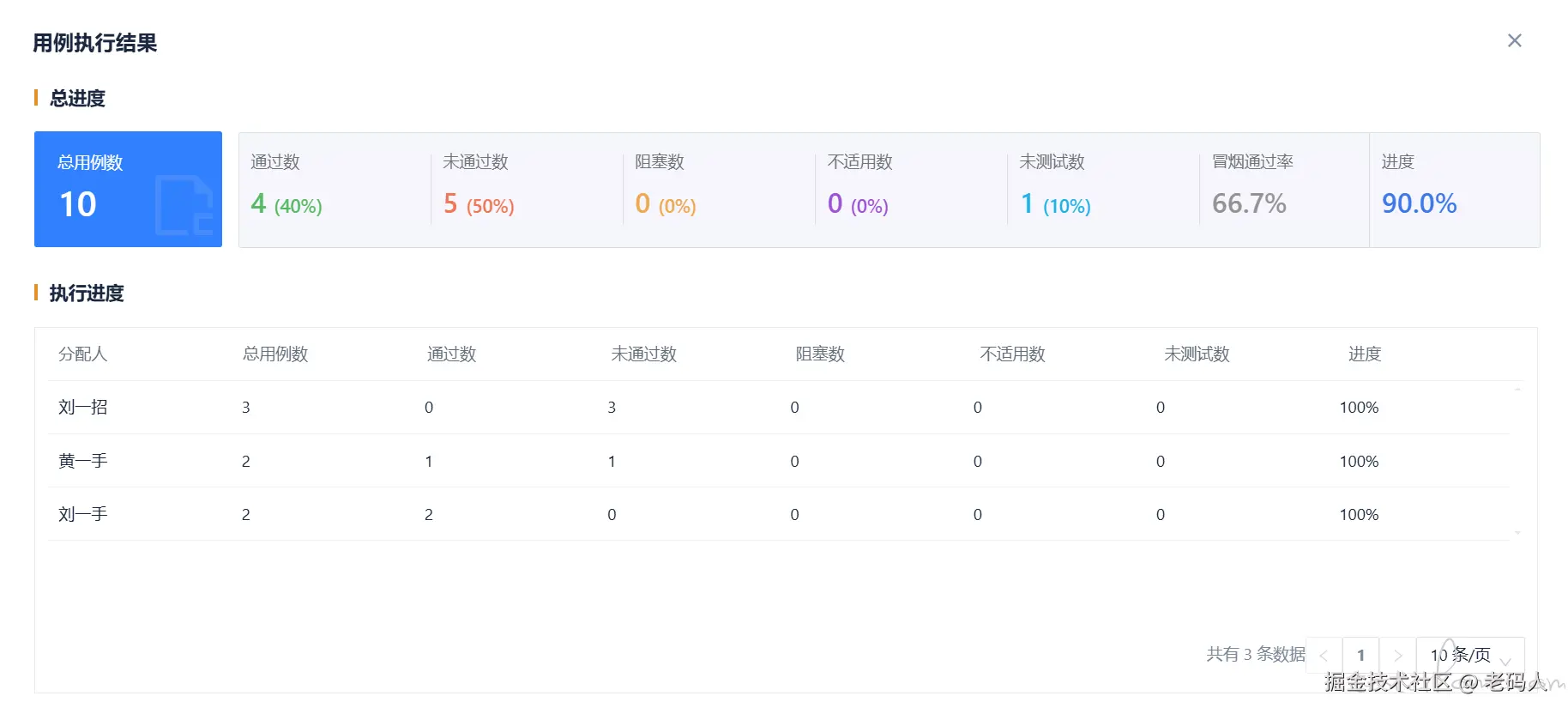Select page 1 in pagination
Image resolution: width=1568 pixels, height=714 pixels.
coord(1360,656)
